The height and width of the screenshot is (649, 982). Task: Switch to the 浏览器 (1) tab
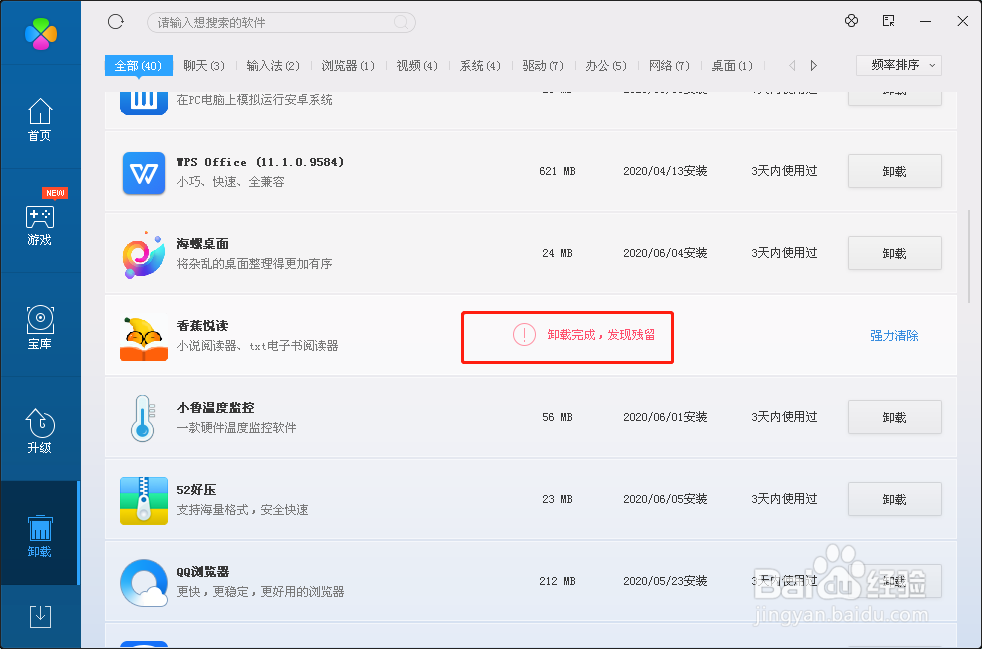(348, 66)
